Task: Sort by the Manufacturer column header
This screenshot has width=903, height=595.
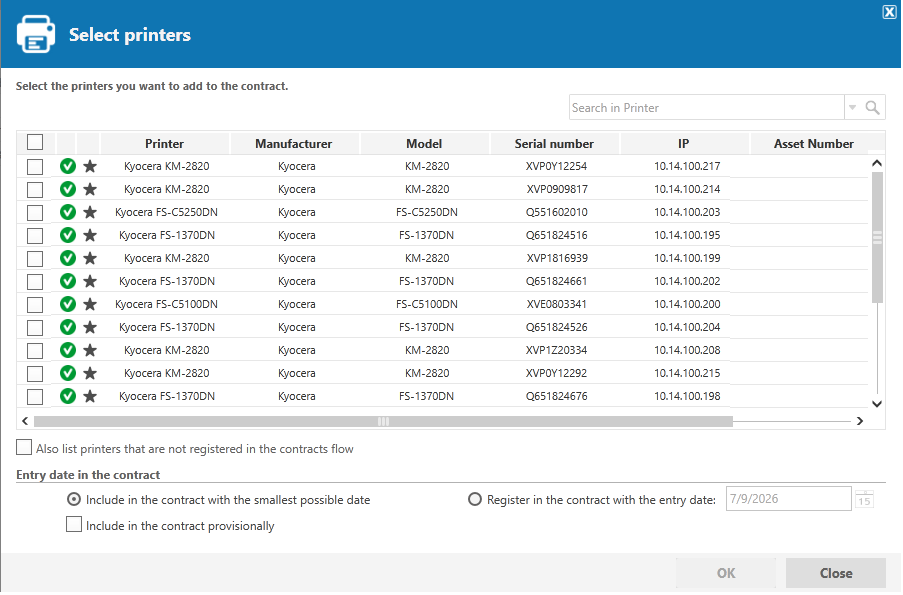Action: (x=294, y=144)
